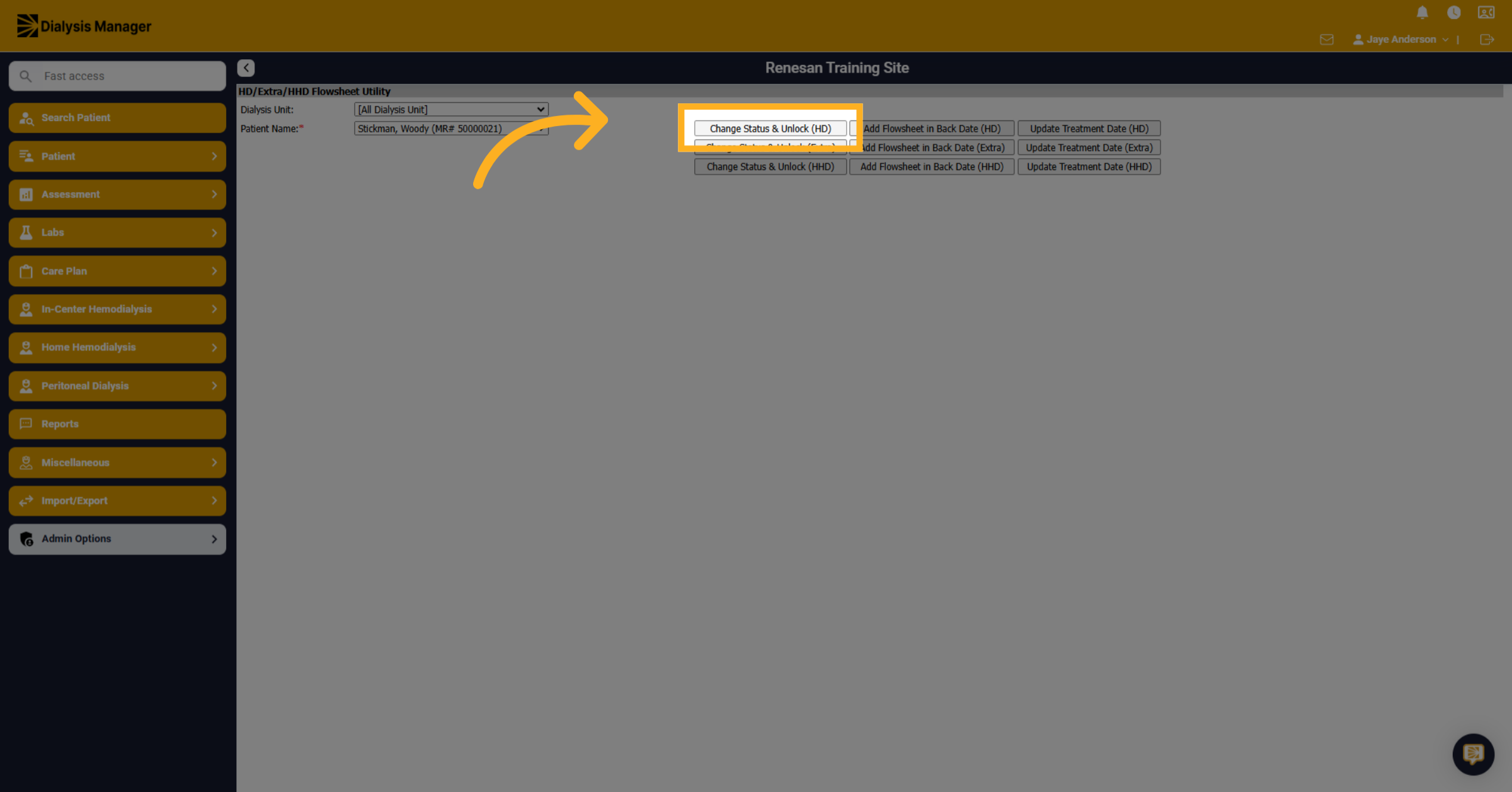The image size is (1512, 792).
Task: Click Add Flowsheet in Back Date (HD)
Action: click(x=932, y=129)
